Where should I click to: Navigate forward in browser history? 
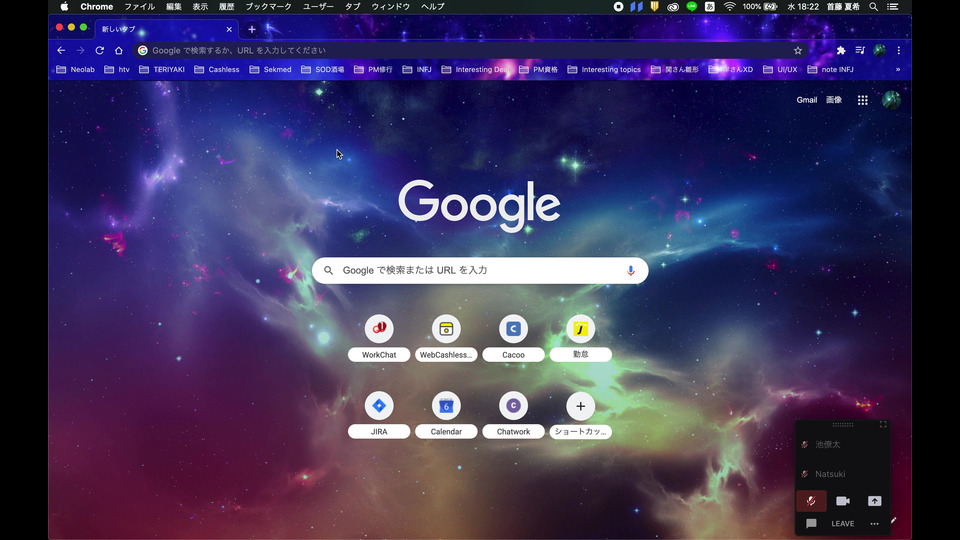pyautogui.click(x=80, y=51)
